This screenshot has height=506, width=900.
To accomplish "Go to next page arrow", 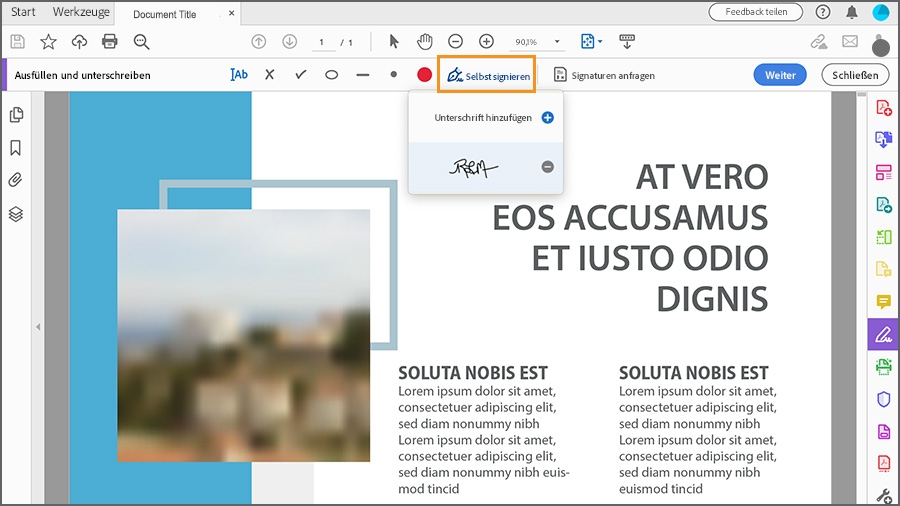I will (290, 41).
